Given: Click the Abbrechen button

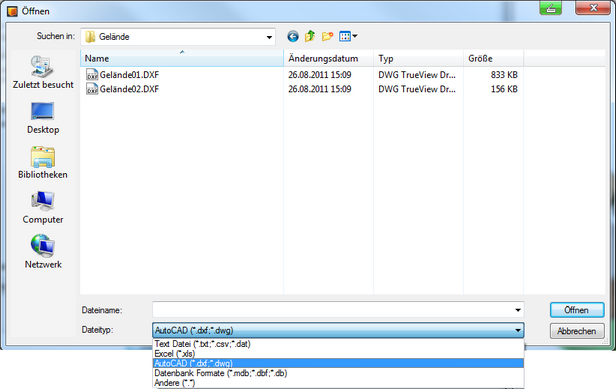Looking at the screenshot, I should click(x=577, y=331).
